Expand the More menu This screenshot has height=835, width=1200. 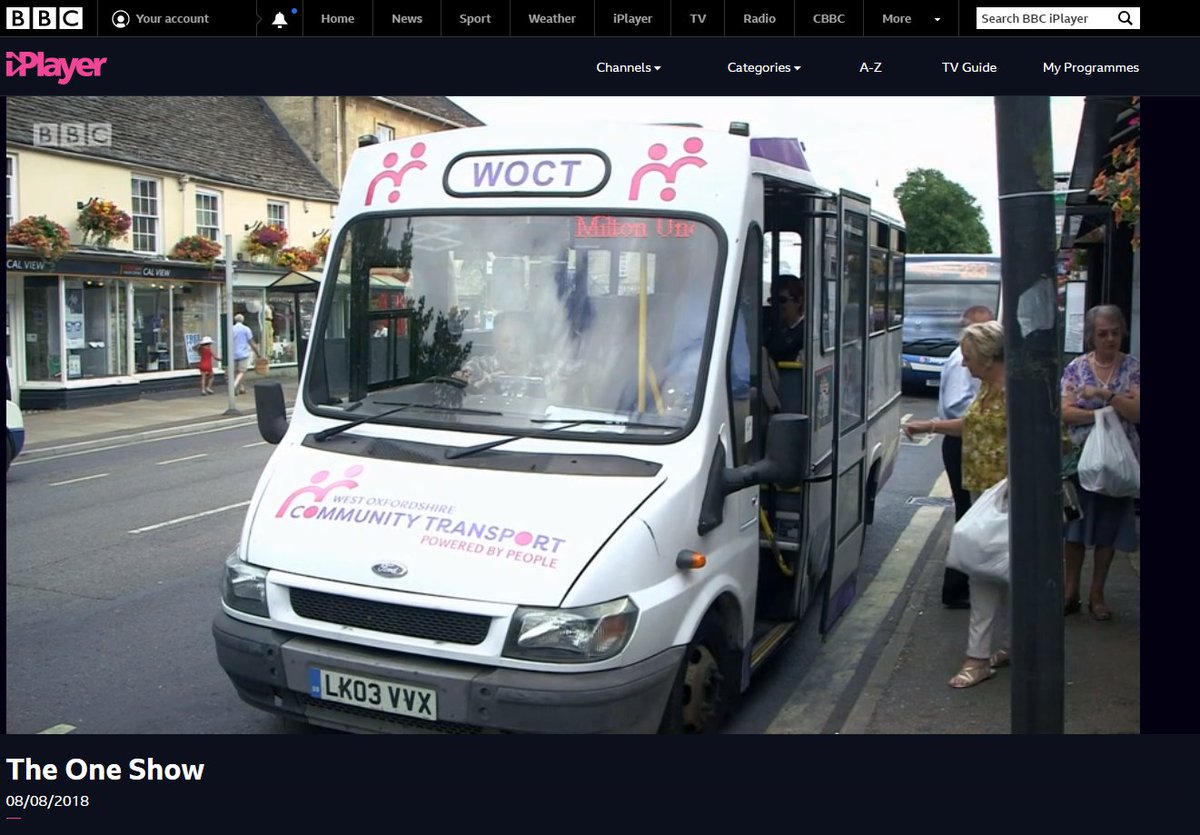click(x=911, y=19)
